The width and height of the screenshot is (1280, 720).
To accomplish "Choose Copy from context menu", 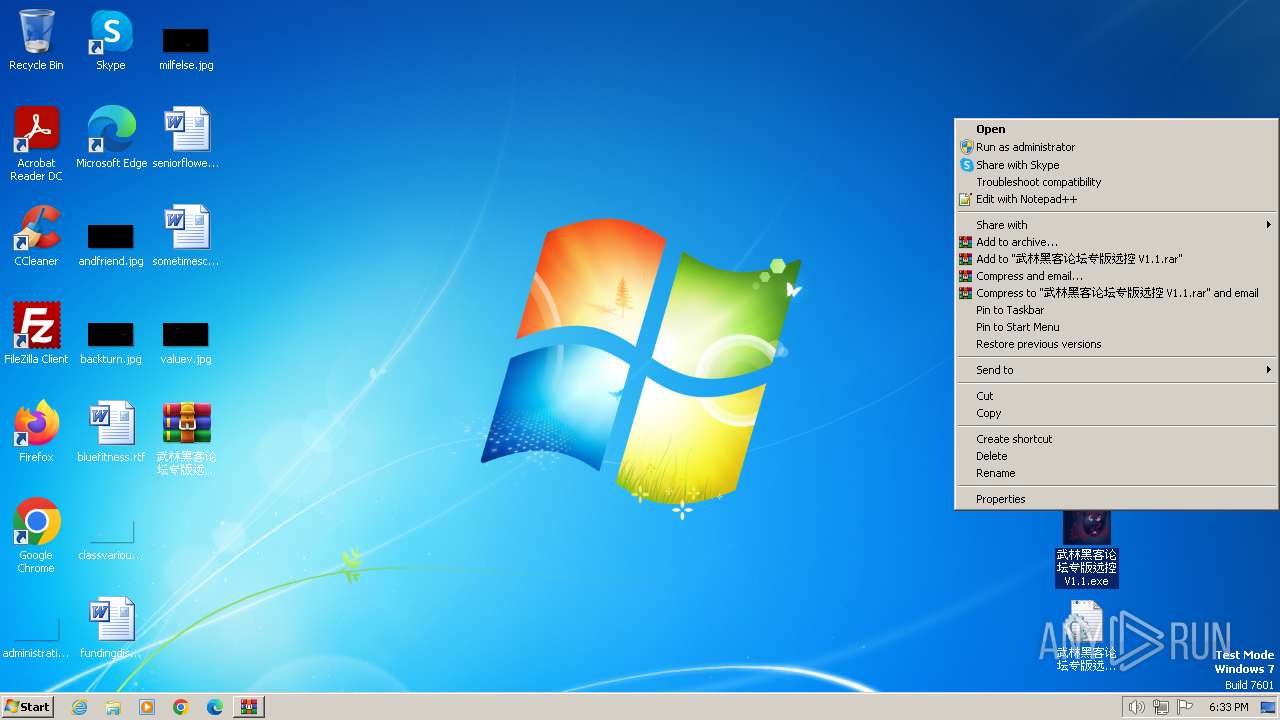I will (1116, 413).
